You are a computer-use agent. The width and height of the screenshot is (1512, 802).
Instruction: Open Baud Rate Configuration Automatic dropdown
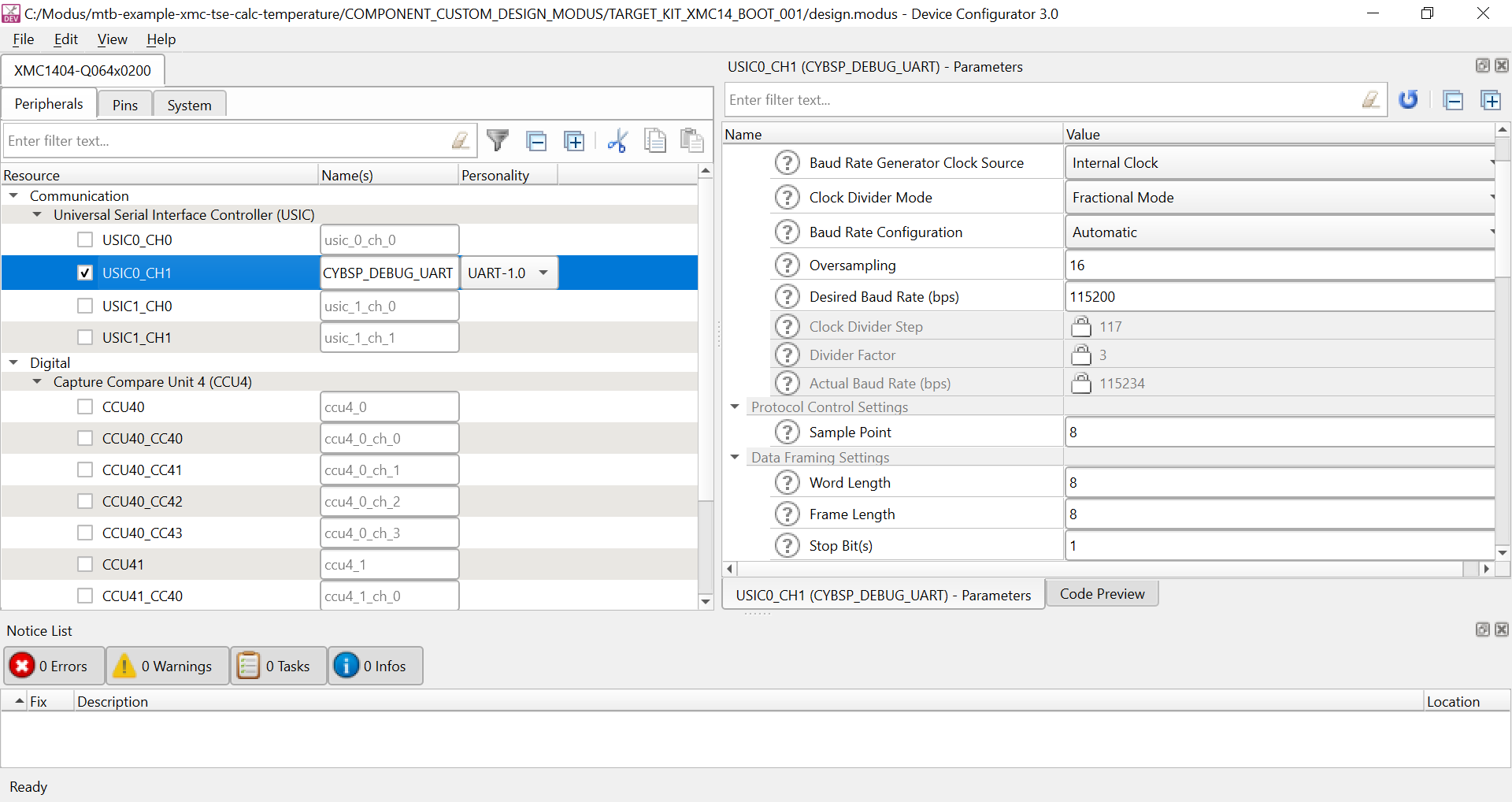coord(1279,232)
